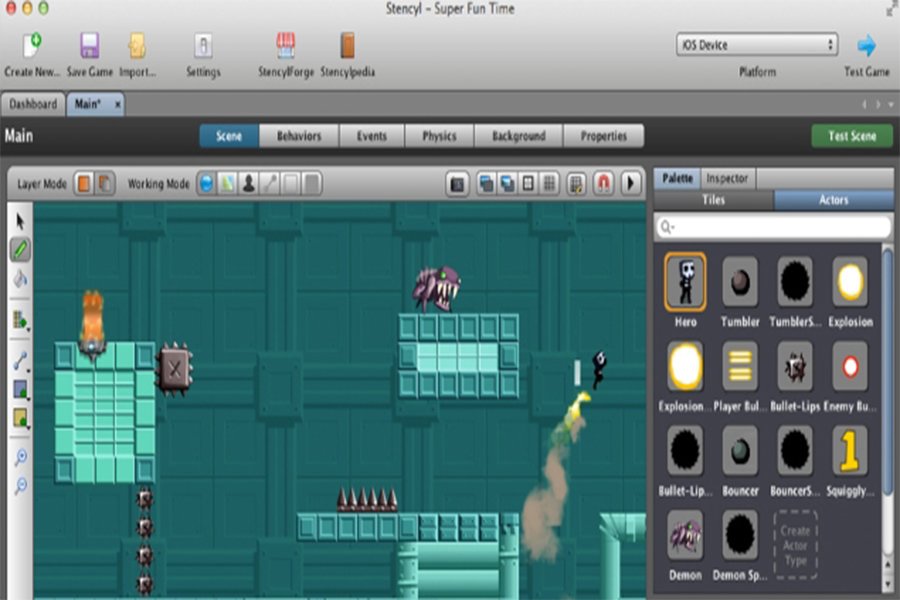Click the Save Game floppy icon
The width and height of the screenshot is (900, 600).
[x=90, y=45]
